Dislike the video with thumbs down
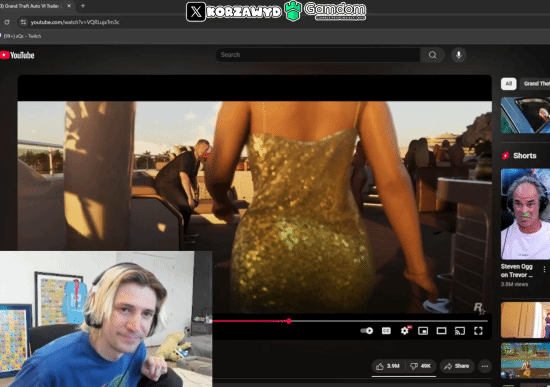Image resolution: width=550 pixels, height=387 pixels. (421, 366)
